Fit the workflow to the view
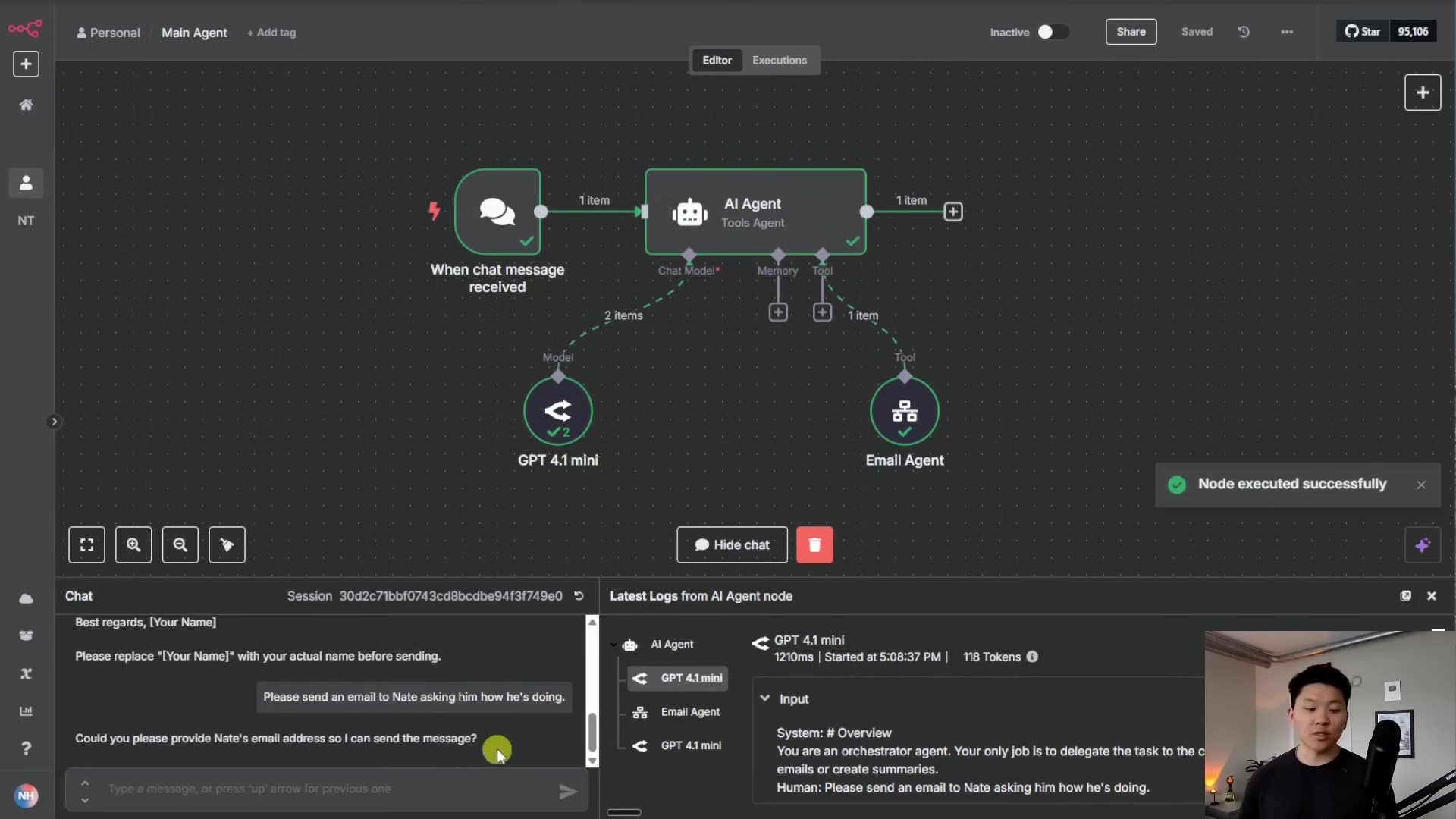The image size is (1456, 819). 87,544
